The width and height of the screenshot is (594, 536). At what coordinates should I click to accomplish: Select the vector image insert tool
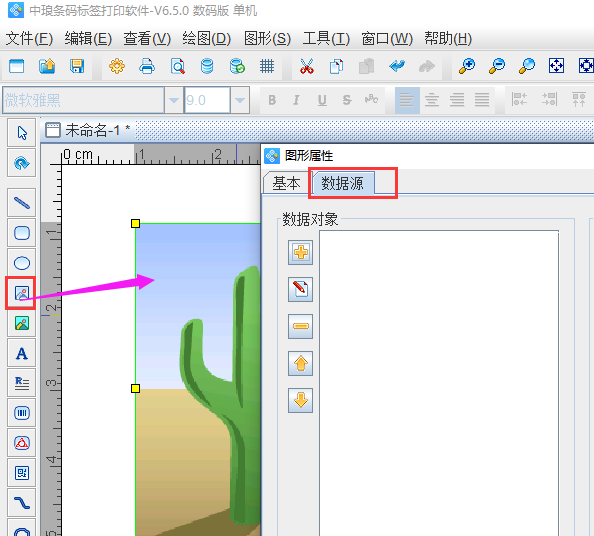pos(22,293)
